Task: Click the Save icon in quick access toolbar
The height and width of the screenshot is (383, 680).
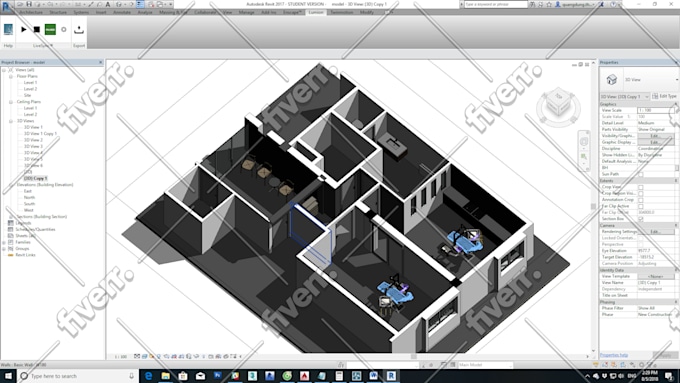Action: (29, 4)
